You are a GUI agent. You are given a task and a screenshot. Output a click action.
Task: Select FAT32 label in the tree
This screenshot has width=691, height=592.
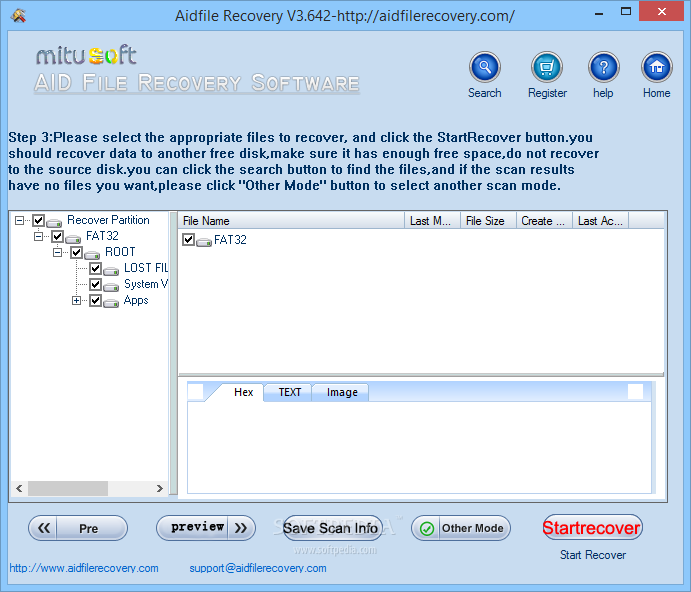[x=102, y=236]
